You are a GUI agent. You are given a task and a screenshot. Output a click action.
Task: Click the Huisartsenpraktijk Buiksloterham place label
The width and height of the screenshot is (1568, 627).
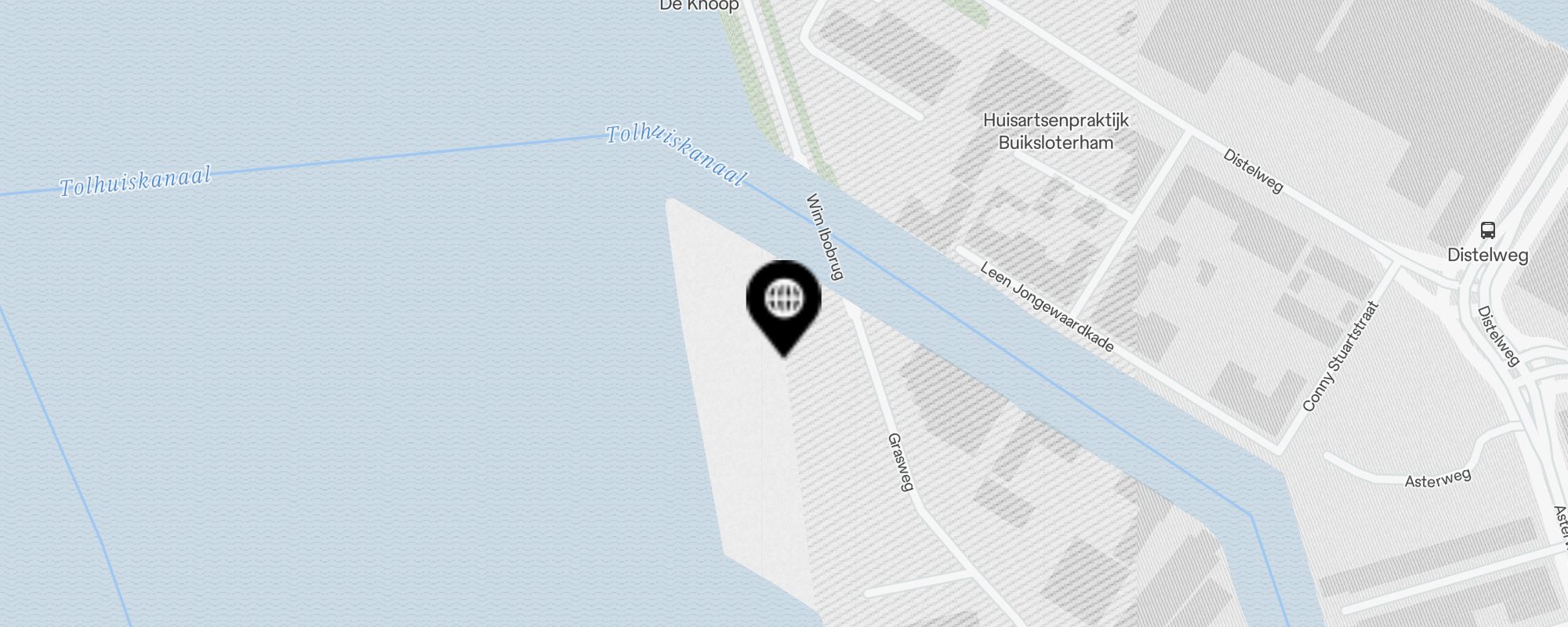pos(1055,132)
